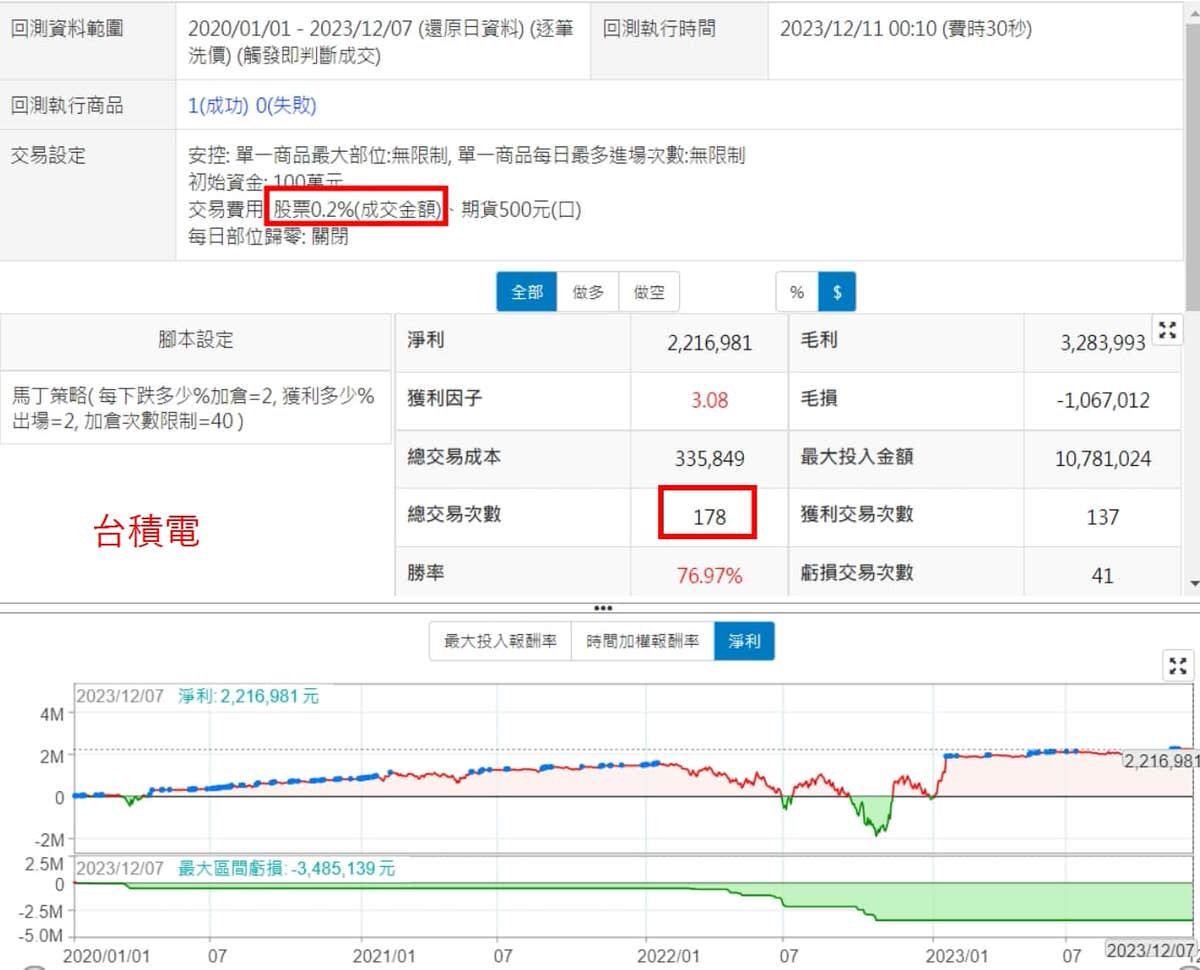The height and width of the screenshot is (970, 1200).
Task: Click the 腳本設定 header cell
Action: (x=196, y=340)
